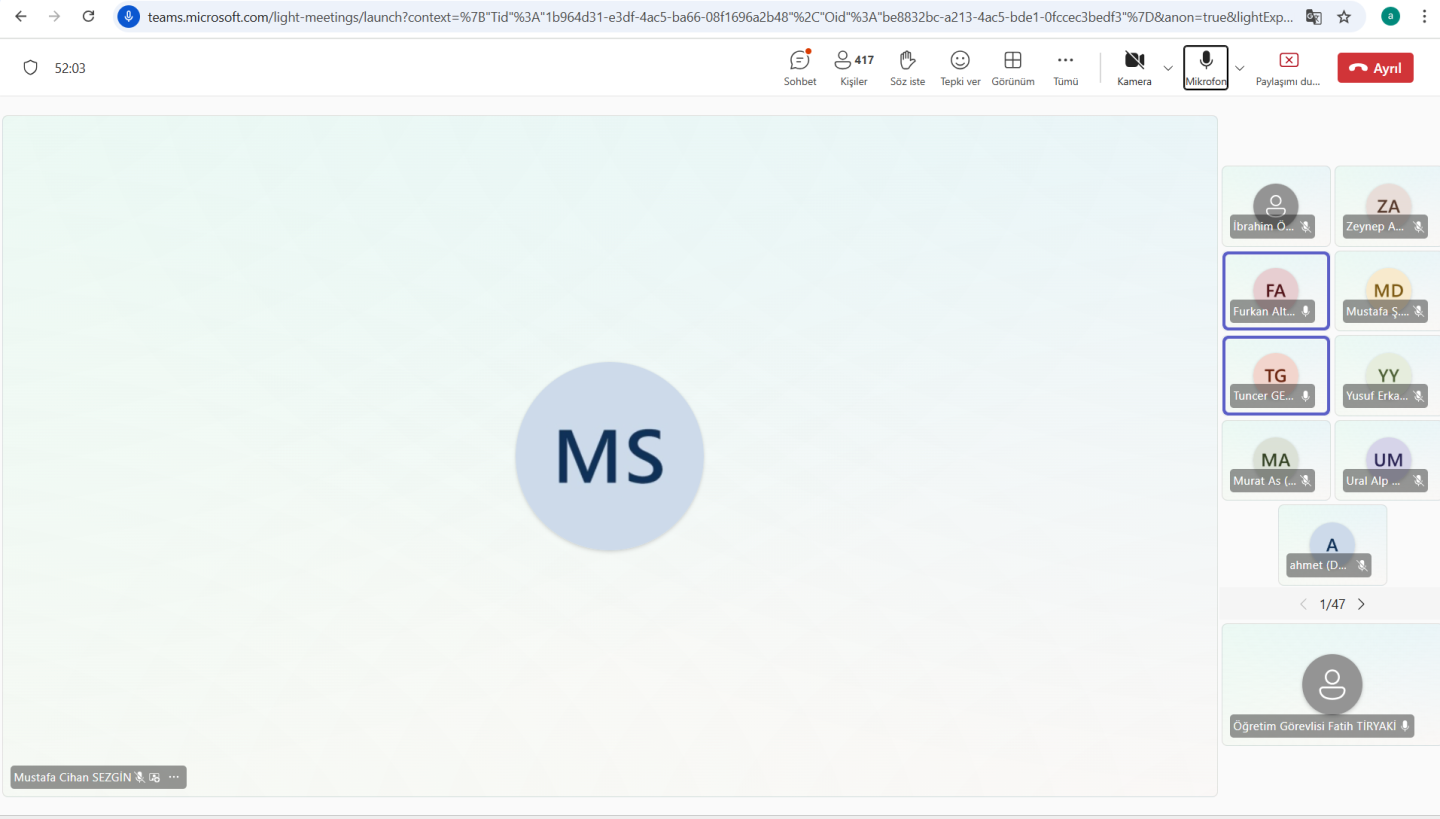The image size is (1440, 819).
Task: Click the shield security icon
Action: (30, 68)
